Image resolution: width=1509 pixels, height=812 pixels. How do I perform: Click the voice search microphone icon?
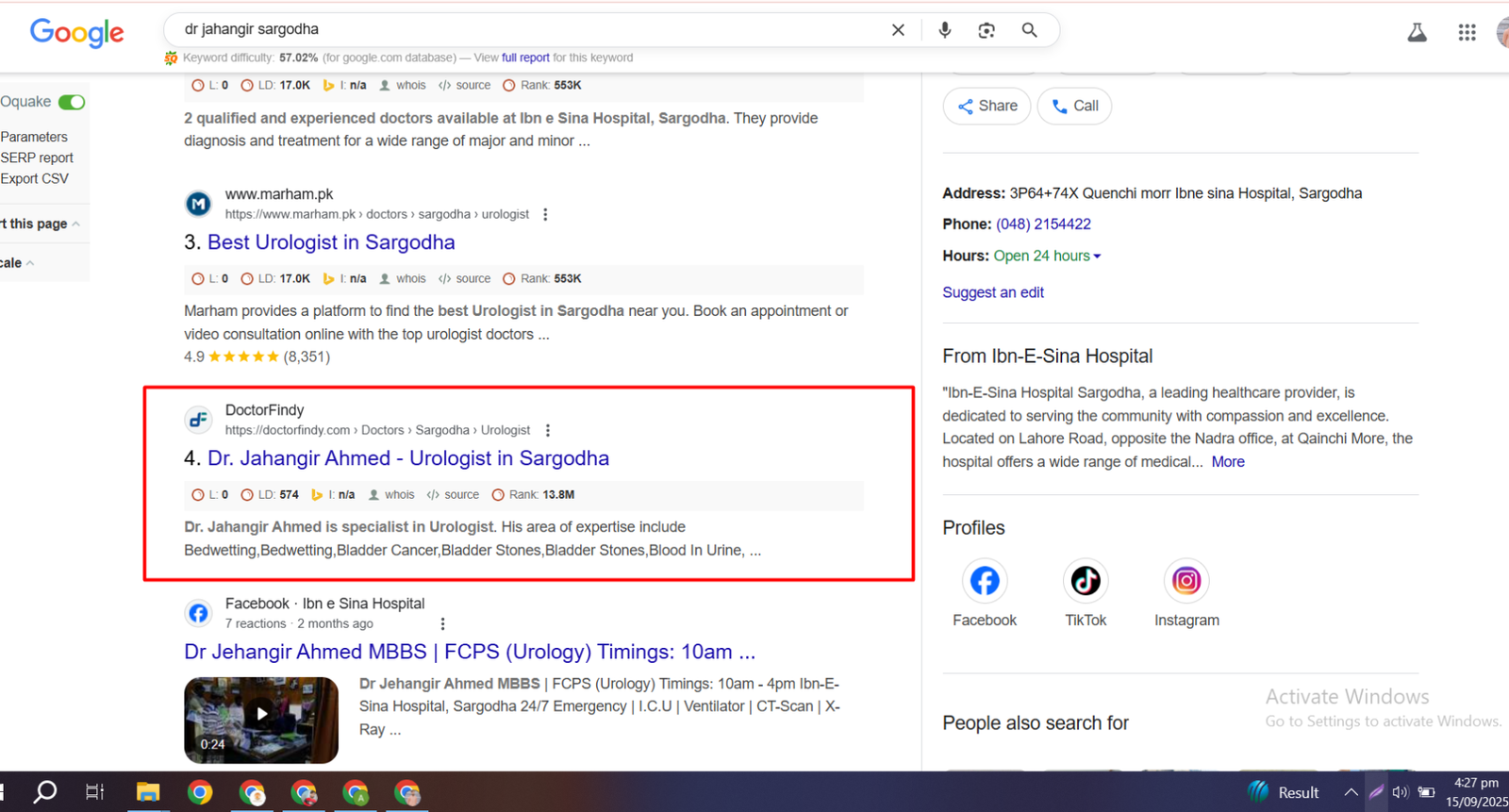pos(944,30)
